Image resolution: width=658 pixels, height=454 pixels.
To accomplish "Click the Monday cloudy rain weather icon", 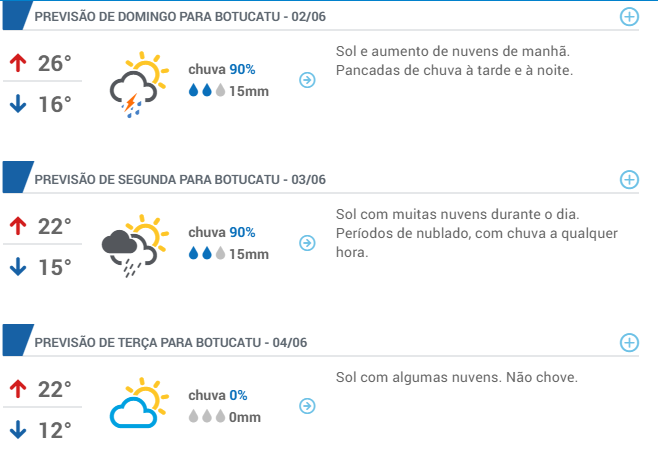I will pyautogui.click(x=135, y=246).
